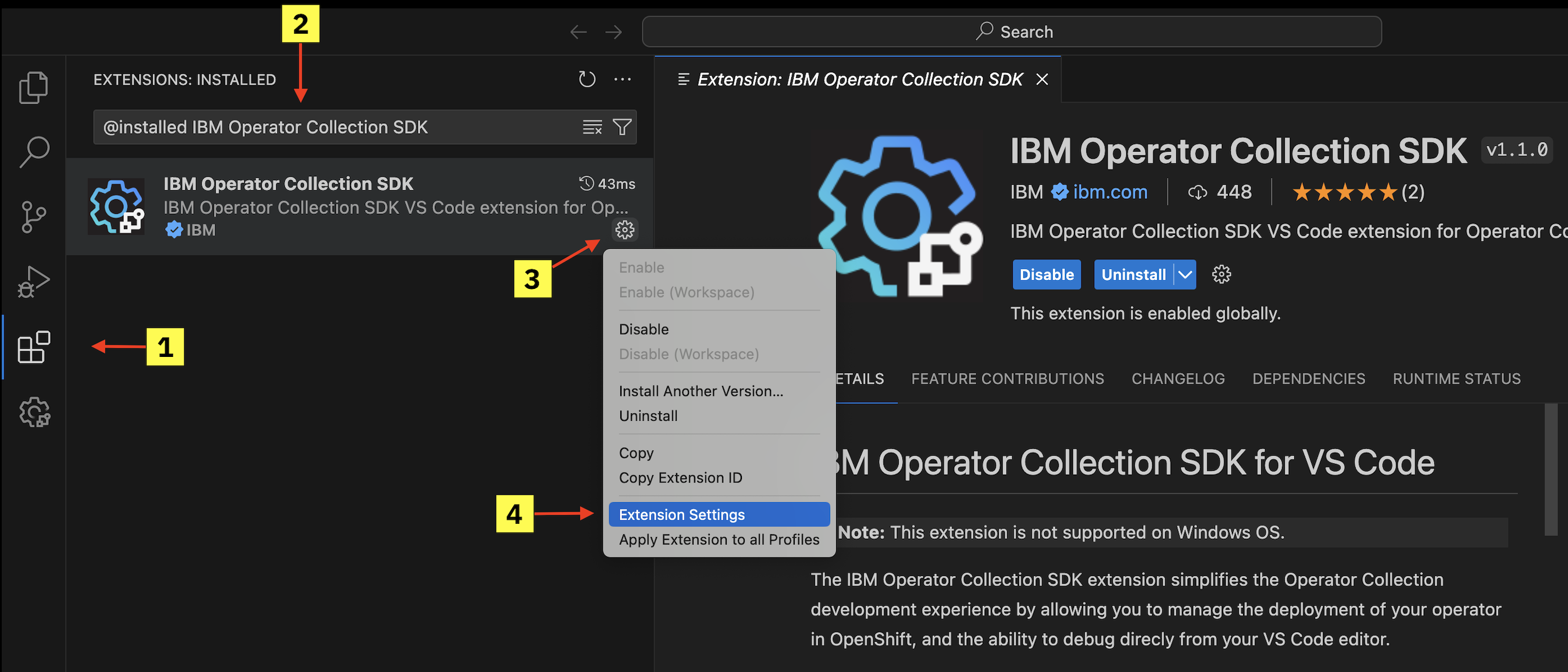1568x672 pixels.
Task: Click the IBM Operator Collection SDK gear icon
Action: coord(625,229)
